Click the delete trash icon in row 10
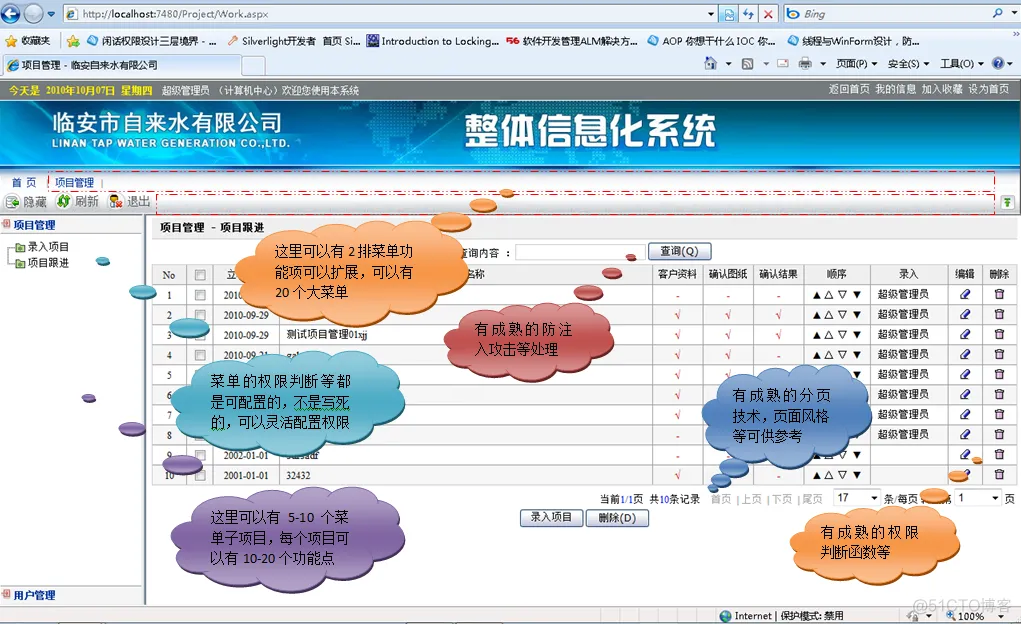The height and width of the screenshot is (624, 1021). [x=1000, y=474]
